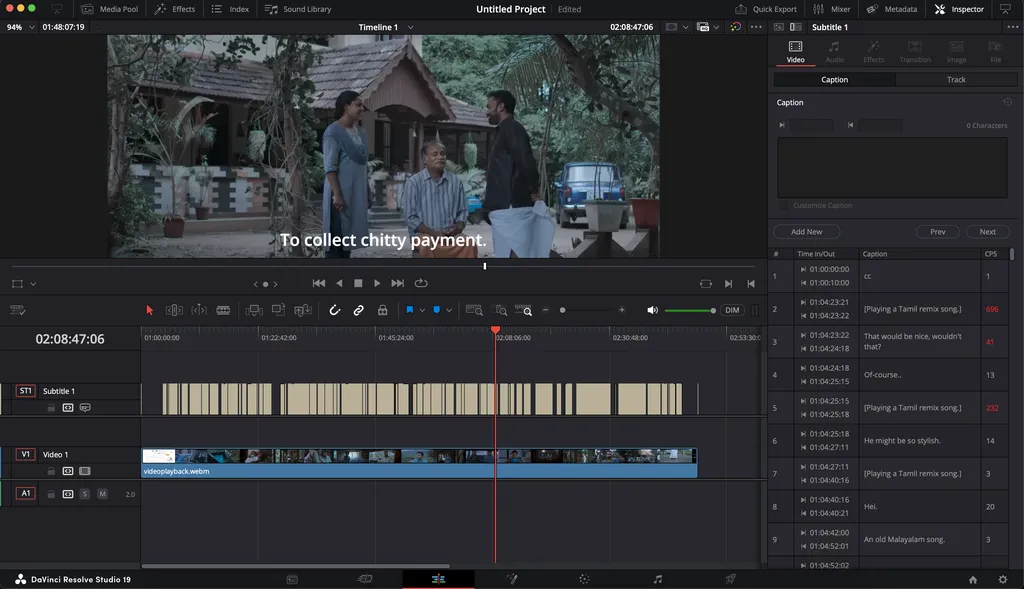
Task: Open the blue flag color dropdown arrow
Action: tap(422, 311)
